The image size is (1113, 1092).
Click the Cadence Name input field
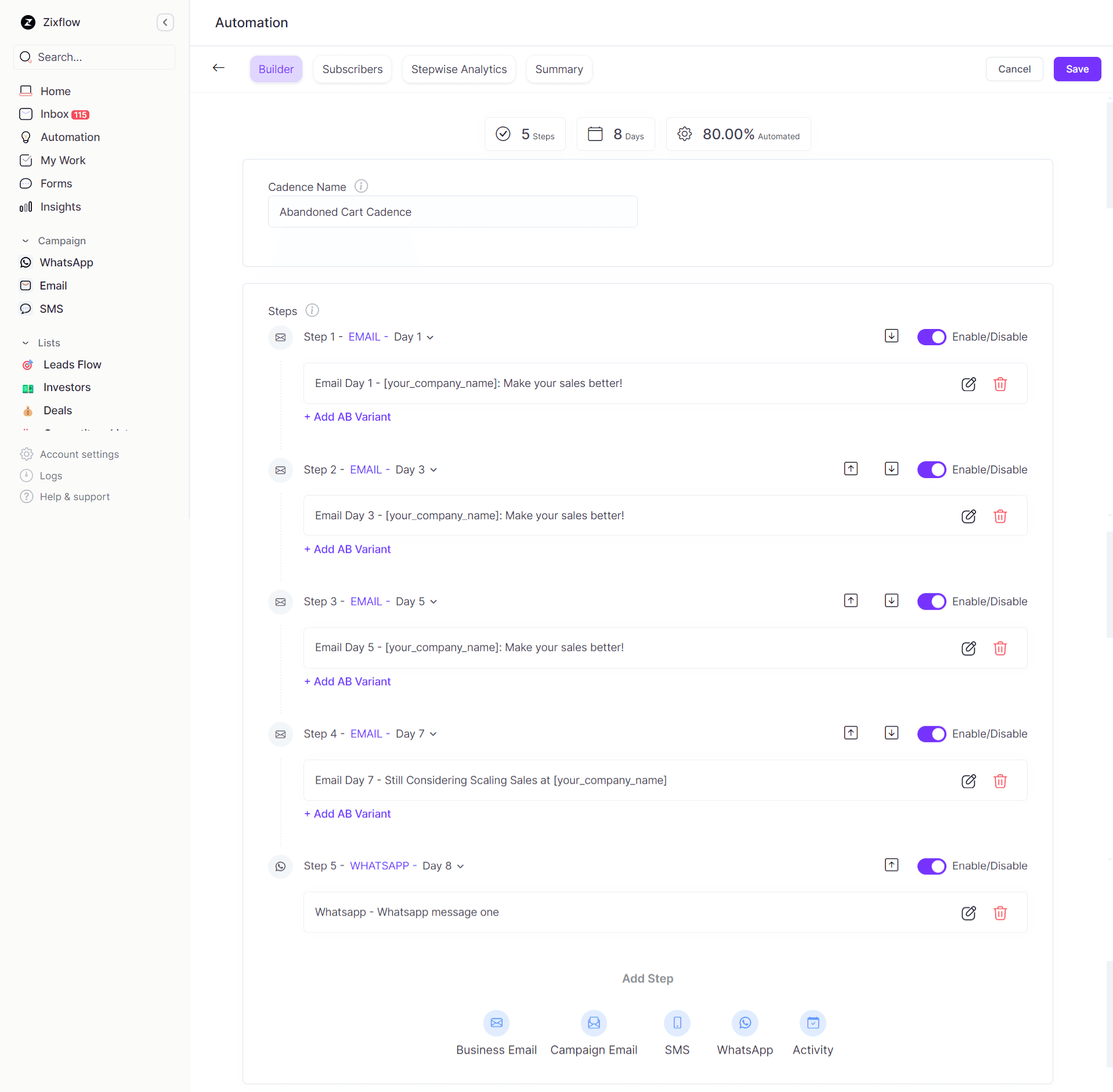click(x=452, y=212)
